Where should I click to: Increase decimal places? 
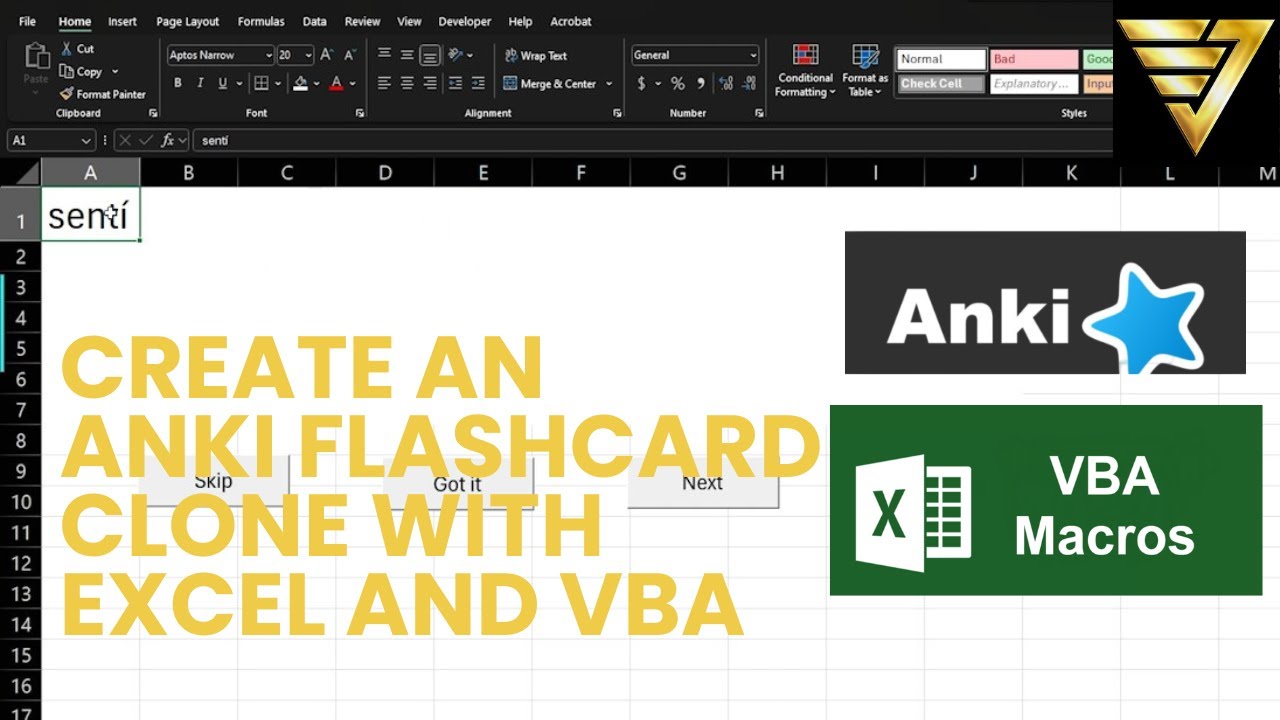[x=726, y=84]
